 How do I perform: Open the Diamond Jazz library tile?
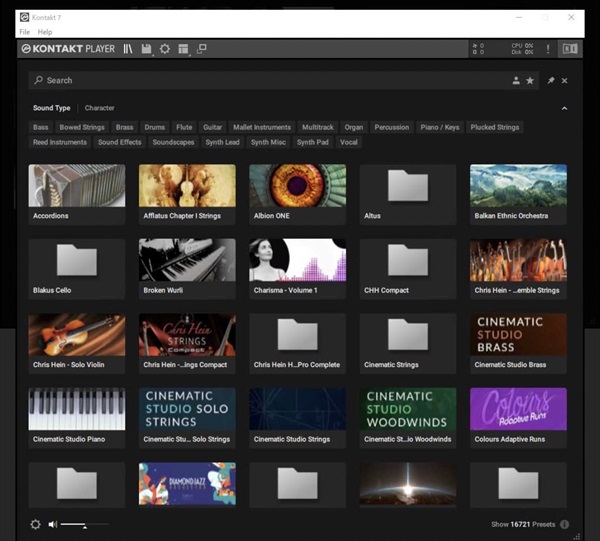pyautogui.click(x=187, y=484)
